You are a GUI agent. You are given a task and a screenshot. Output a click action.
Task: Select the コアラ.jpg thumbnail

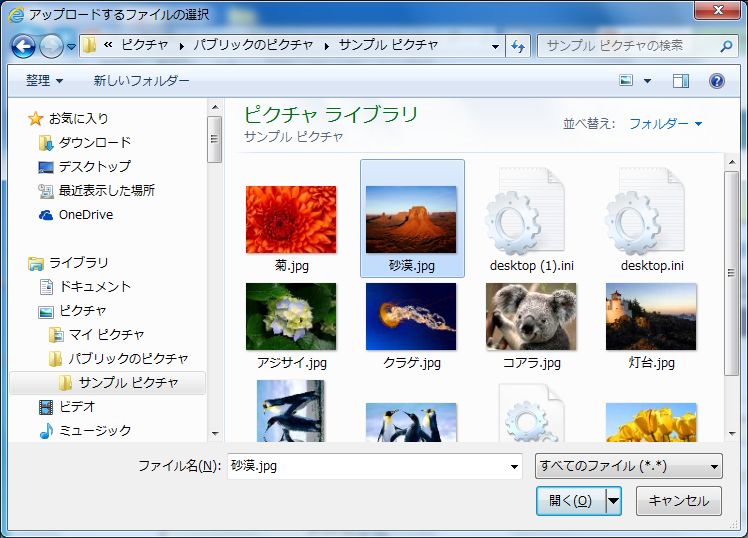tap(531, 317)
